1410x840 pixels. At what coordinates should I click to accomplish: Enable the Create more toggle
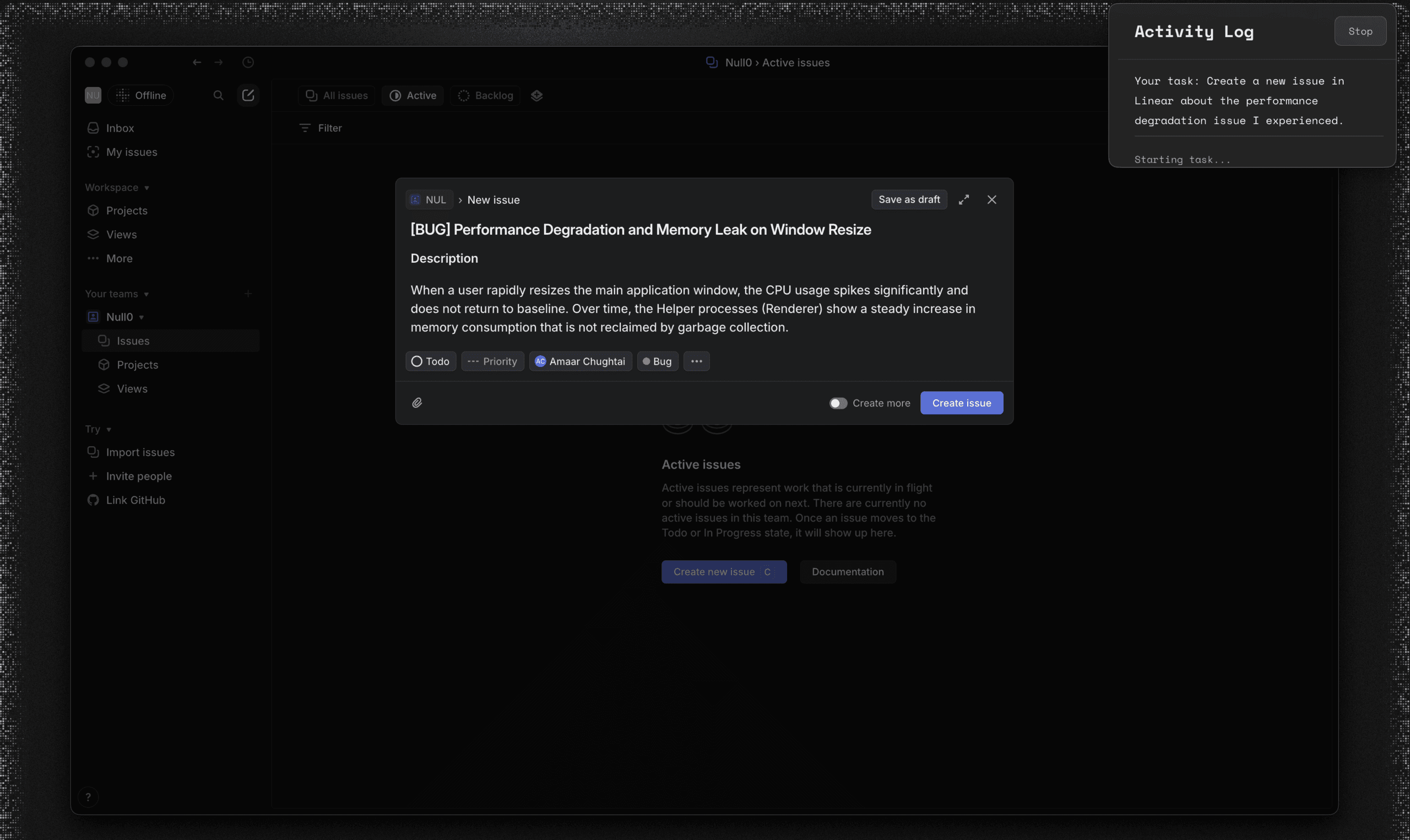point(838,403)
